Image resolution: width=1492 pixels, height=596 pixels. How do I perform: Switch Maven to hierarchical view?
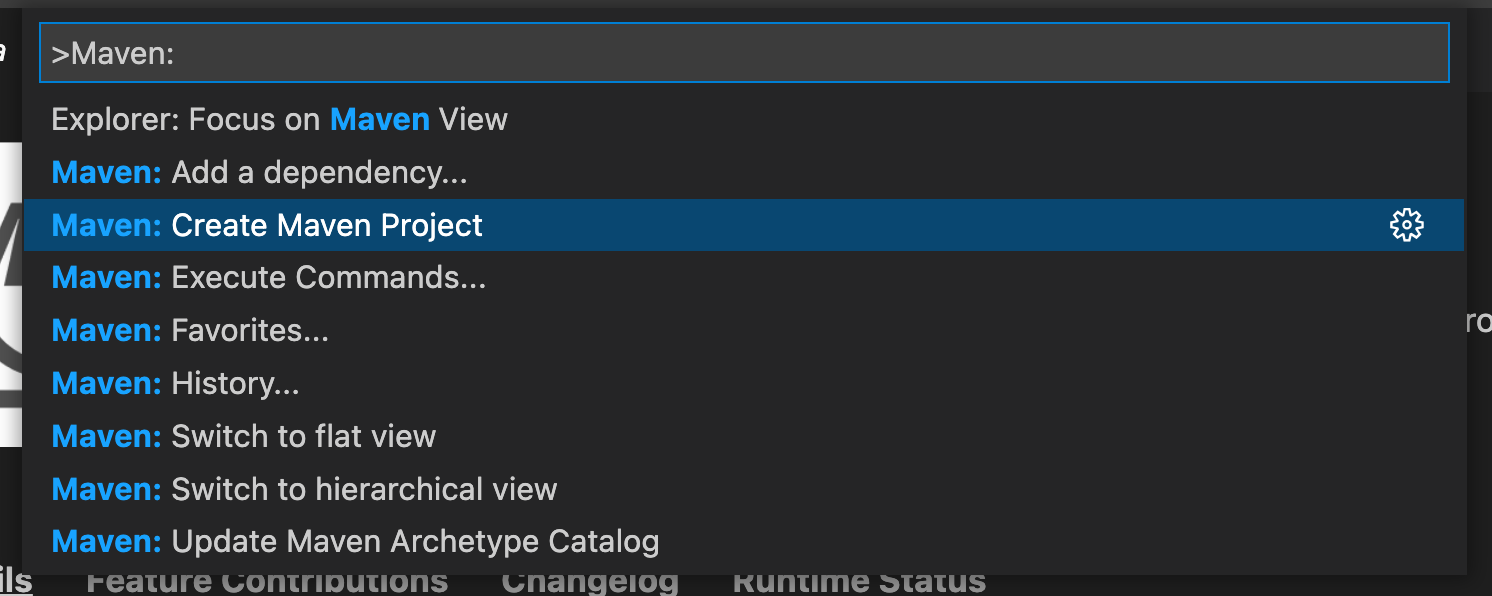click(x=304, y=489)
